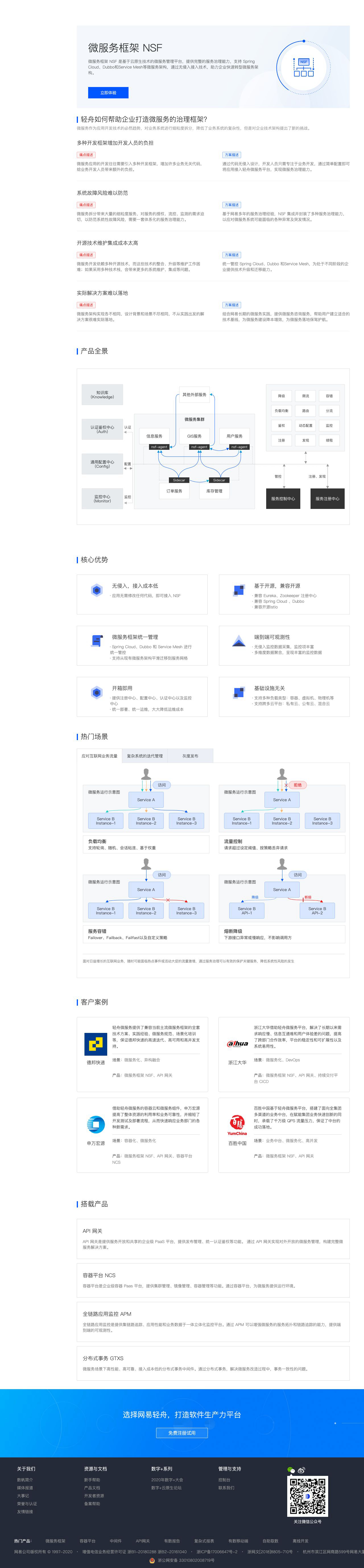Click the Dahua 浙江大华 logo

pos(237,1044)
